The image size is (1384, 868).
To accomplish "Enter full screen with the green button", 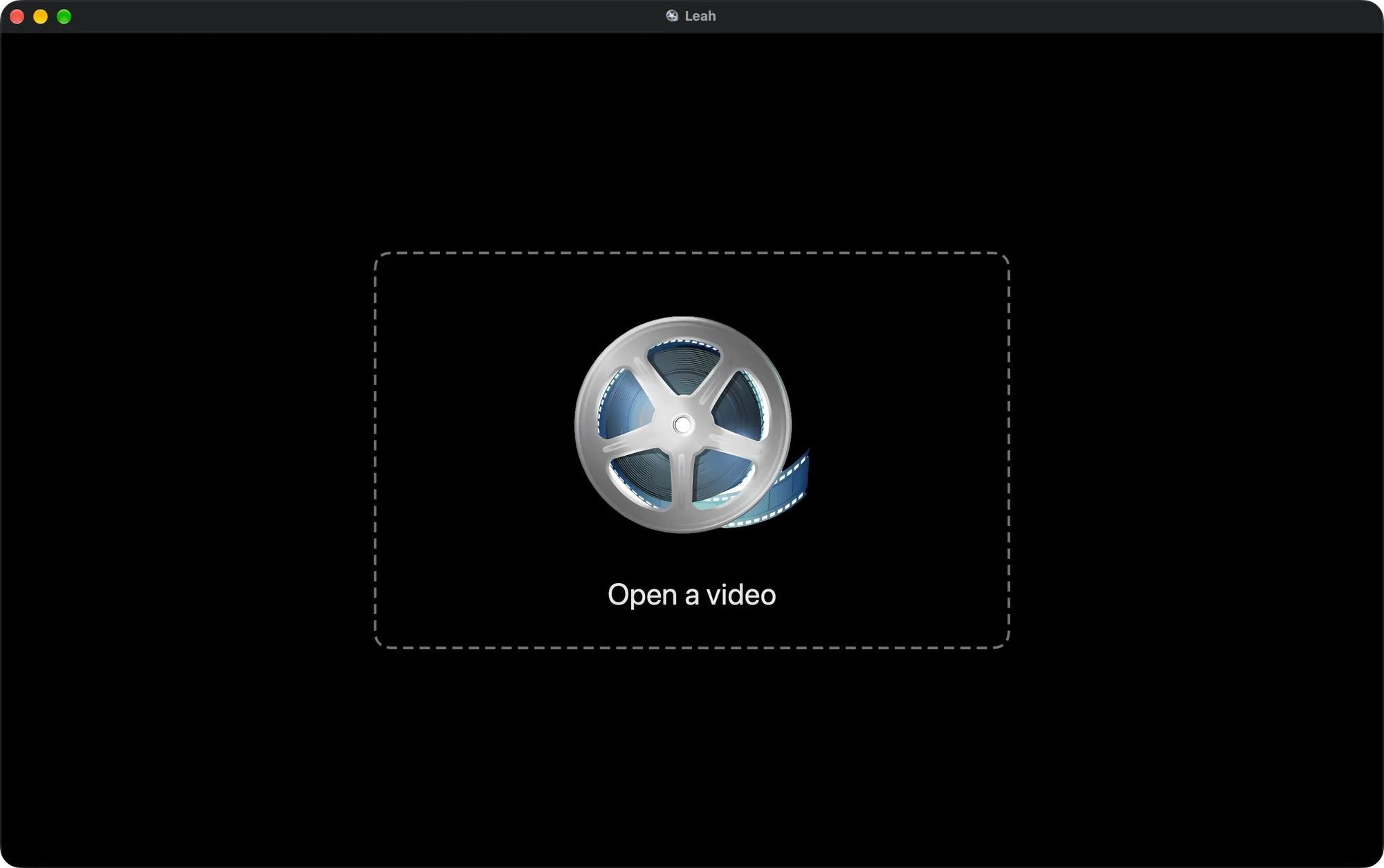I will coord(64,17).
